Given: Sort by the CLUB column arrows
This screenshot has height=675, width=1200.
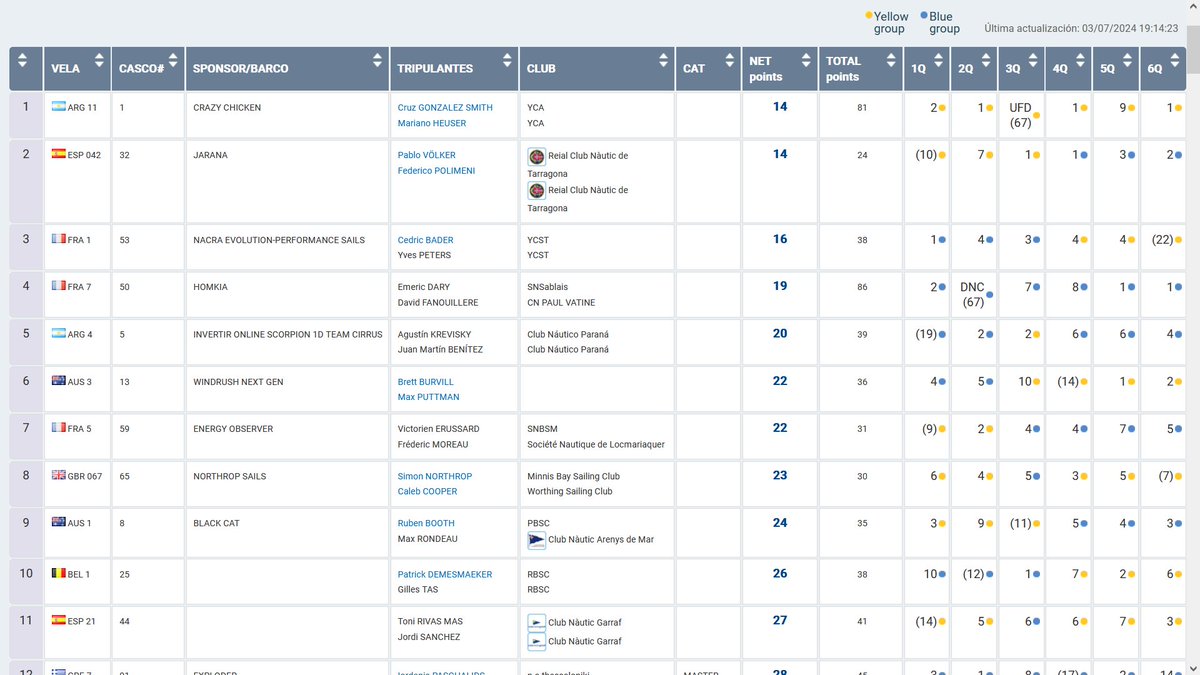Looking at the screenshot, I should pos(664,61).
